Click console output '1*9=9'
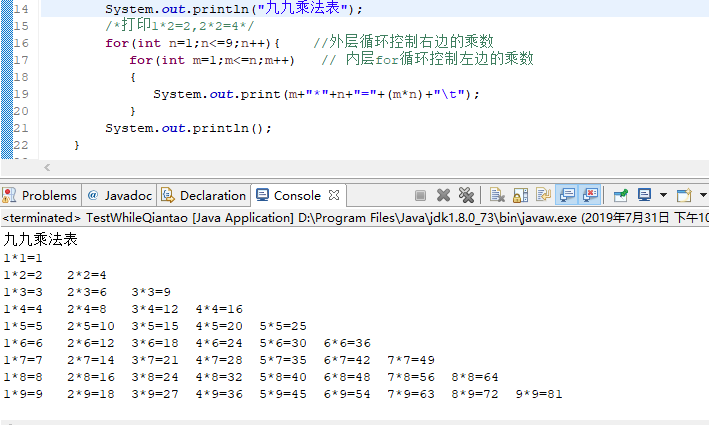 (x=23, y=394)
